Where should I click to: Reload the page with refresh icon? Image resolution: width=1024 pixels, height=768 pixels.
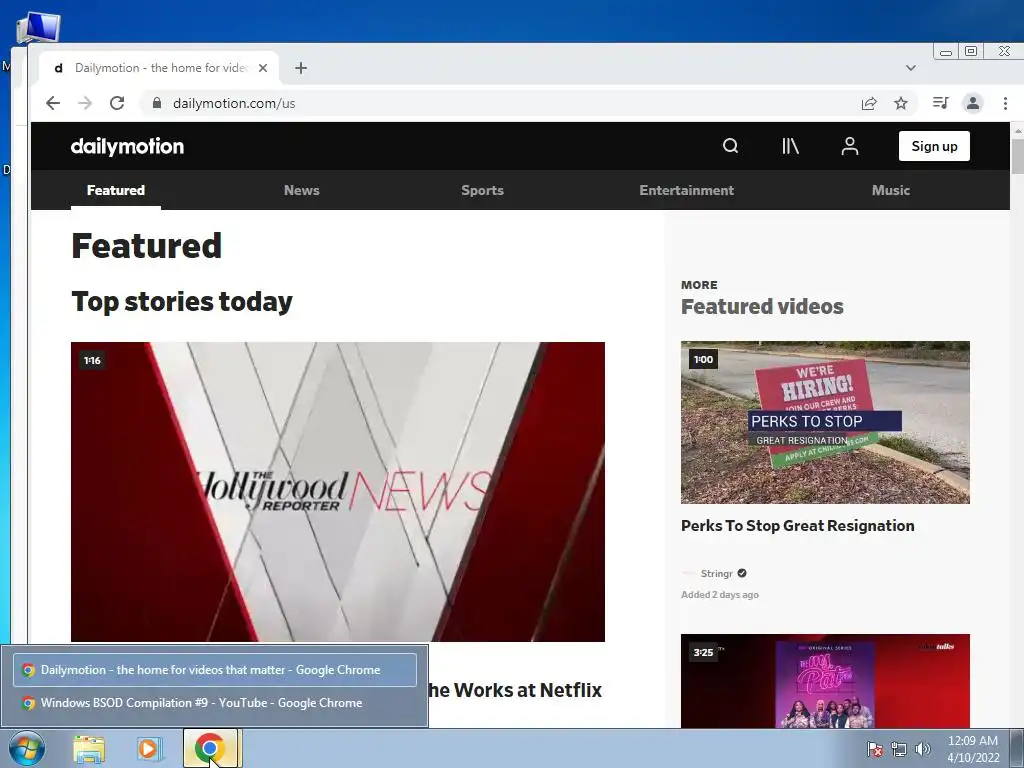tap(117, 103)
